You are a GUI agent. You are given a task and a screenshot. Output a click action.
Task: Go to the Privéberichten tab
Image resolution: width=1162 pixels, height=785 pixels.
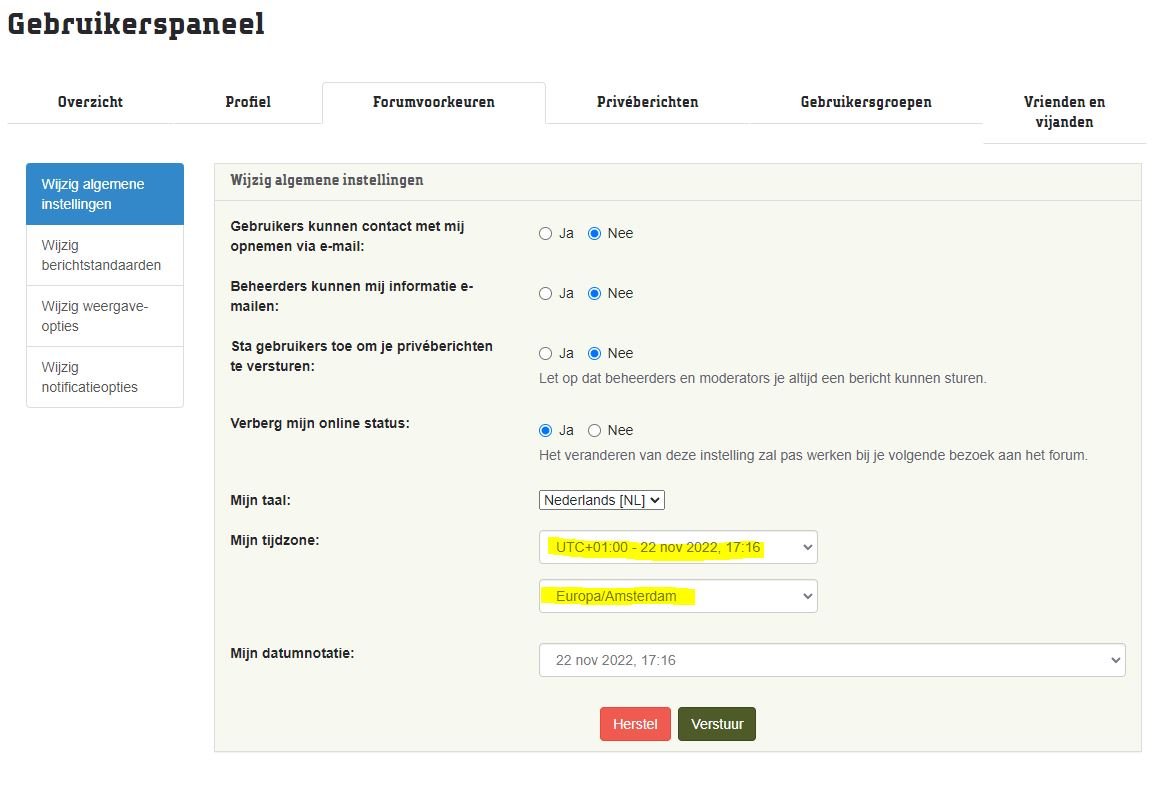(x=647, y=102)
